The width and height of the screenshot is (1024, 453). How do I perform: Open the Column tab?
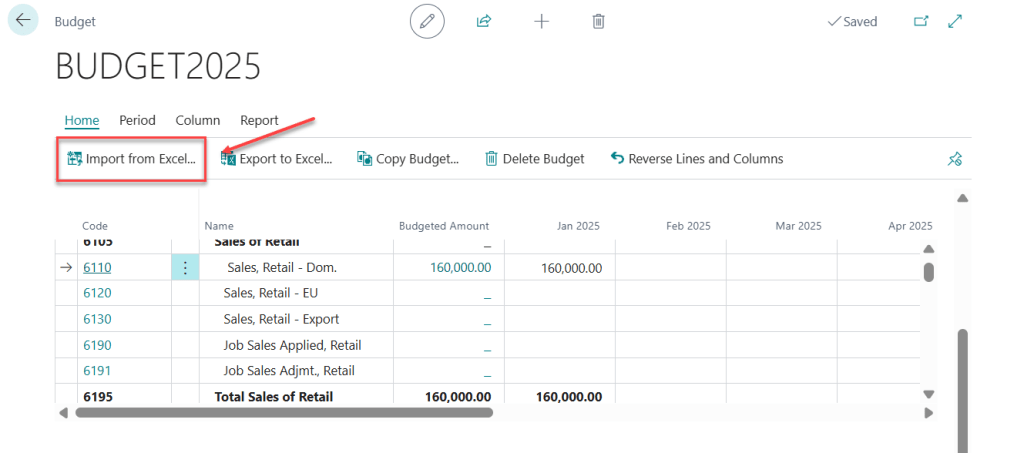[x=198, y=121]
